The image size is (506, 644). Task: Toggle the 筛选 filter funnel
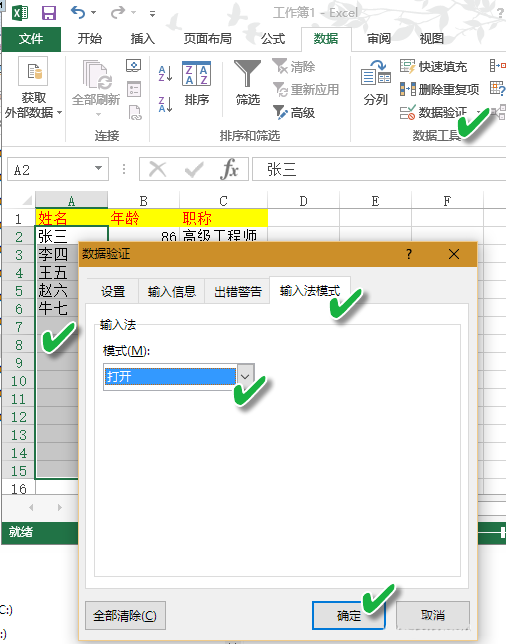248,83
